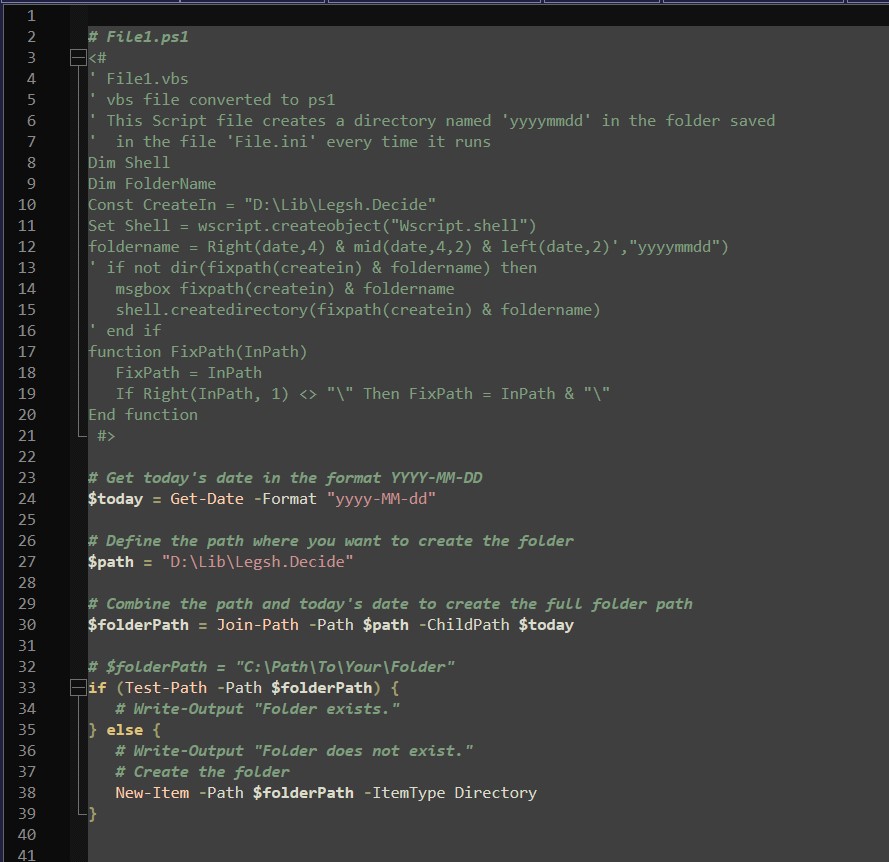Collapse the if block fold at line 33
The width and height of the screenshot is (889, 862).
click(x=77, y=688)
